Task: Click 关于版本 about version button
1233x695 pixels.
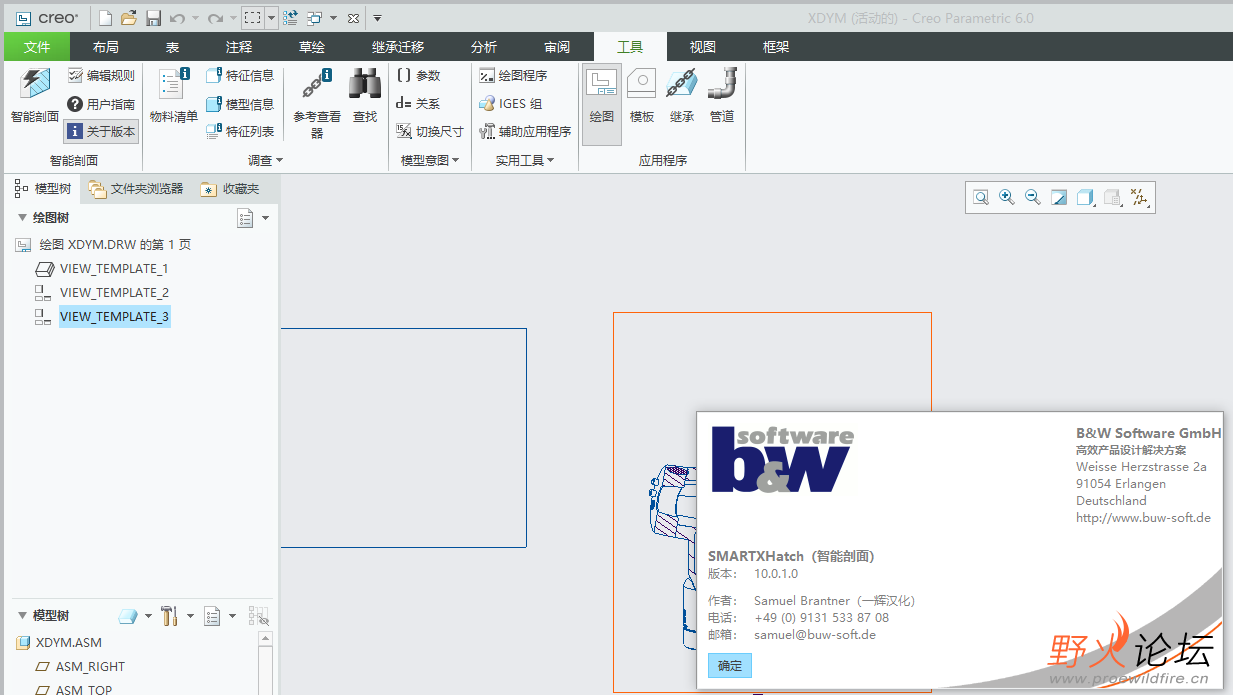Action: coord(101,131)
